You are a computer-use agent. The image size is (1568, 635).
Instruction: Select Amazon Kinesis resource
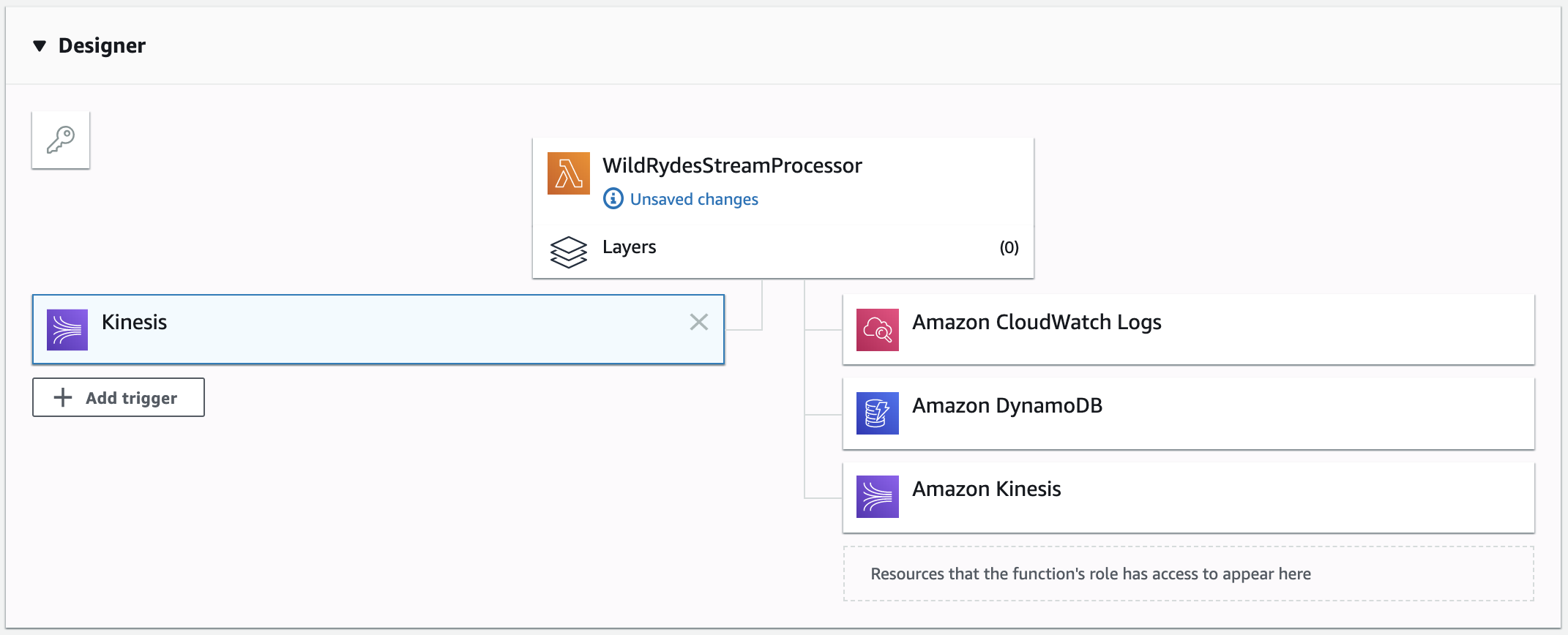[1189, 497]
